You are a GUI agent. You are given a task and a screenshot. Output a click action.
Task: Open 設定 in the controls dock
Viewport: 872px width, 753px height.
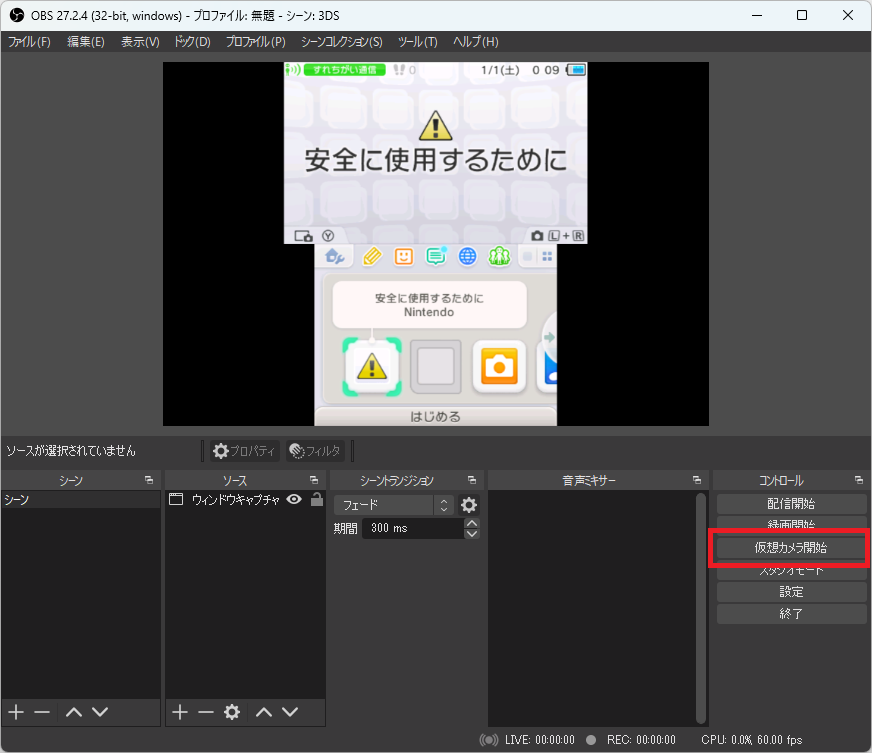[791, 592]
